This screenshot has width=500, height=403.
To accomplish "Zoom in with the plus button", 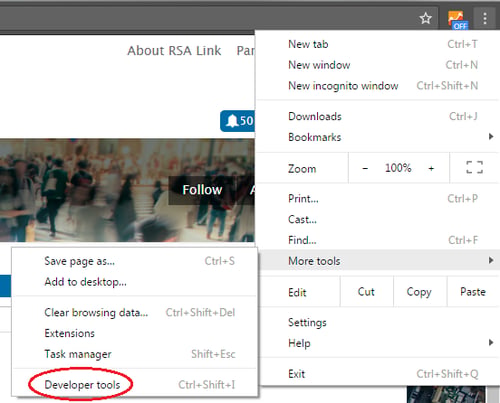I will coord(431,168).
